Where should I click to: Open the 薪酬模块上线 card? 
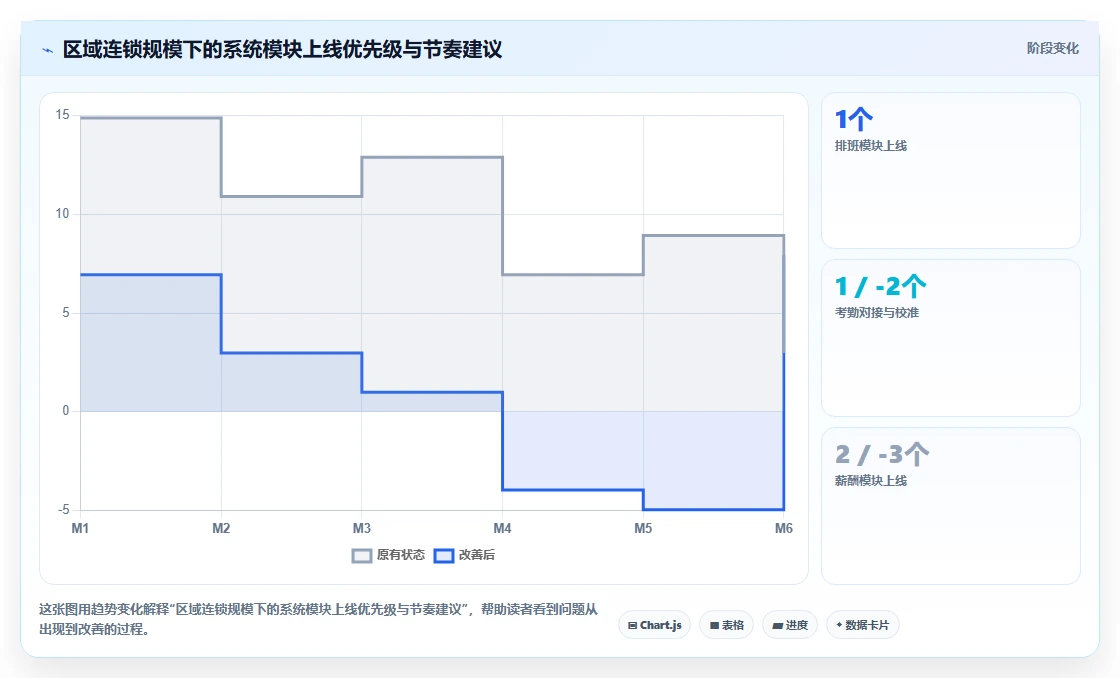pyautogui.click(x=951, y=506)
